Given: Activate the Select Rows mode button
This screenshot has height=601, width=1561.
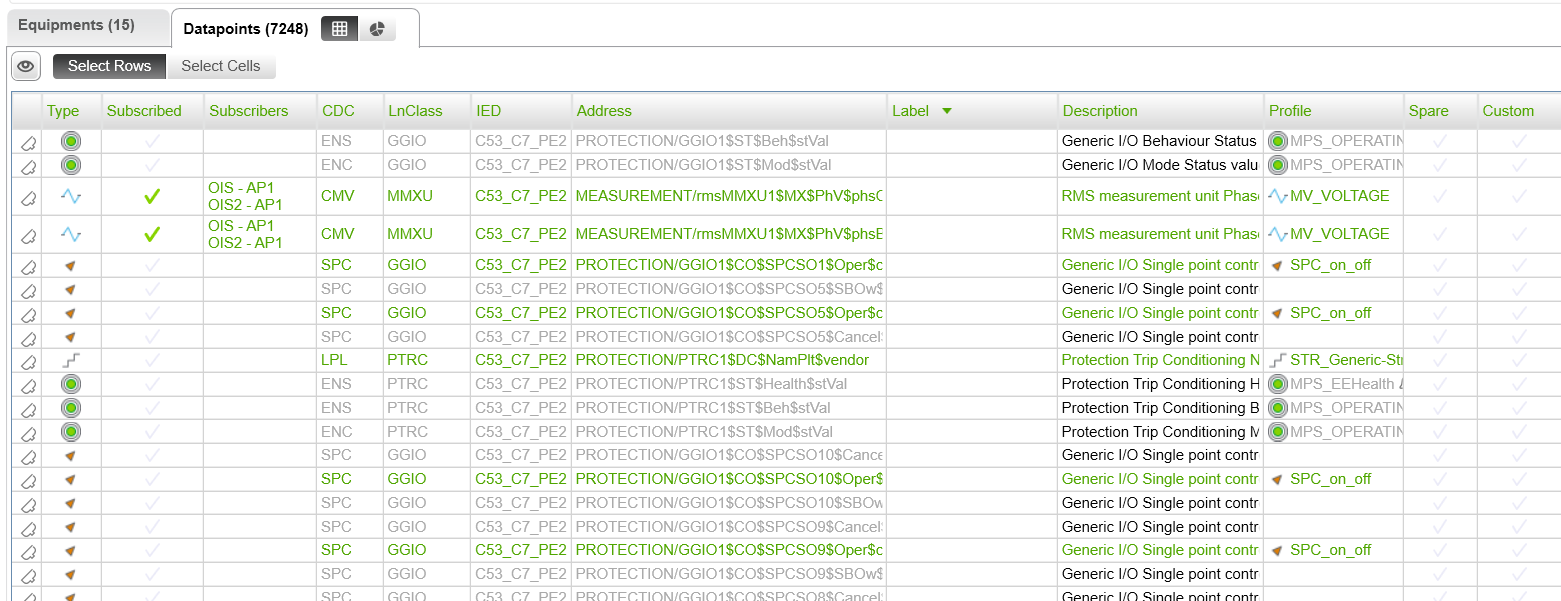Looking at the screenshot, I should pyautogui.click(x=109, y=66).
